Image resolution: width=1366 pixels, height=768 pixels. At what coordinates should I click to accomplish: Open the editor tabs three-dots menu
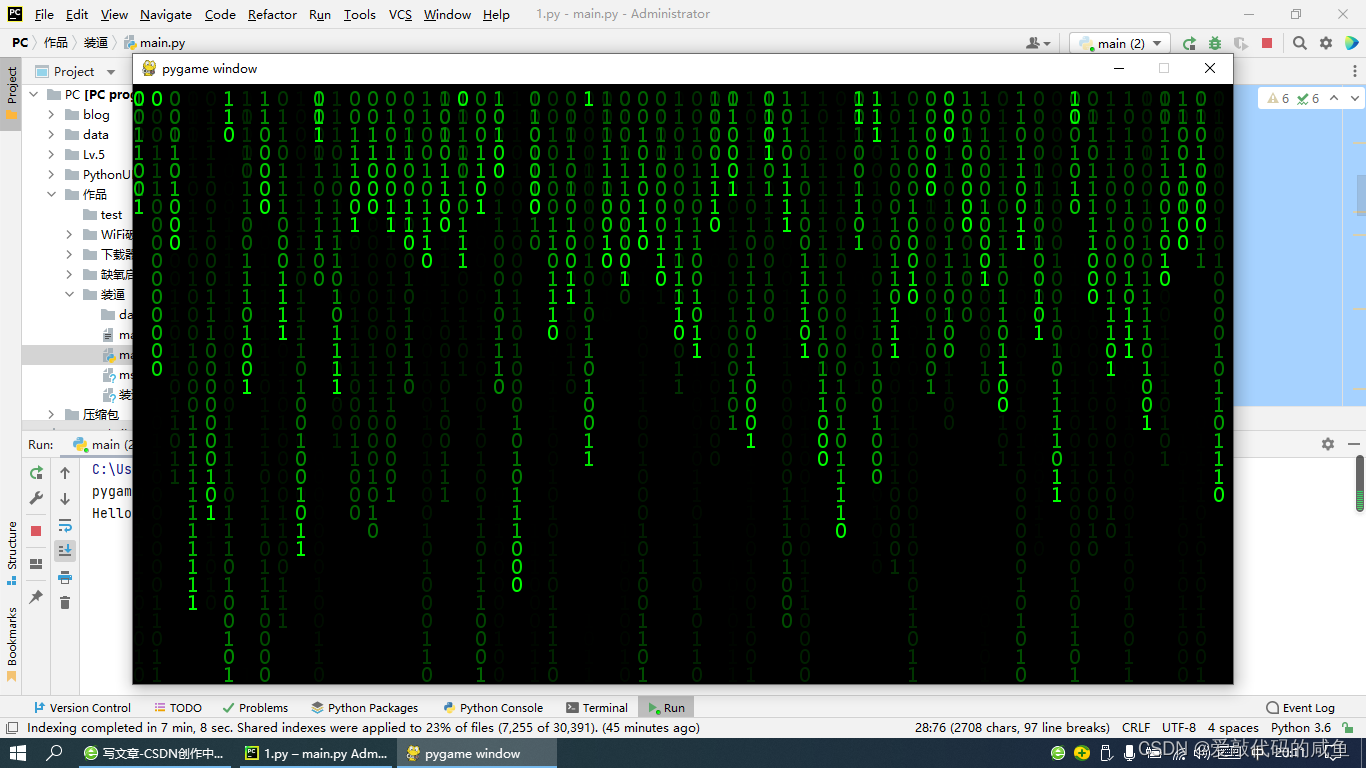point(1356,71)
